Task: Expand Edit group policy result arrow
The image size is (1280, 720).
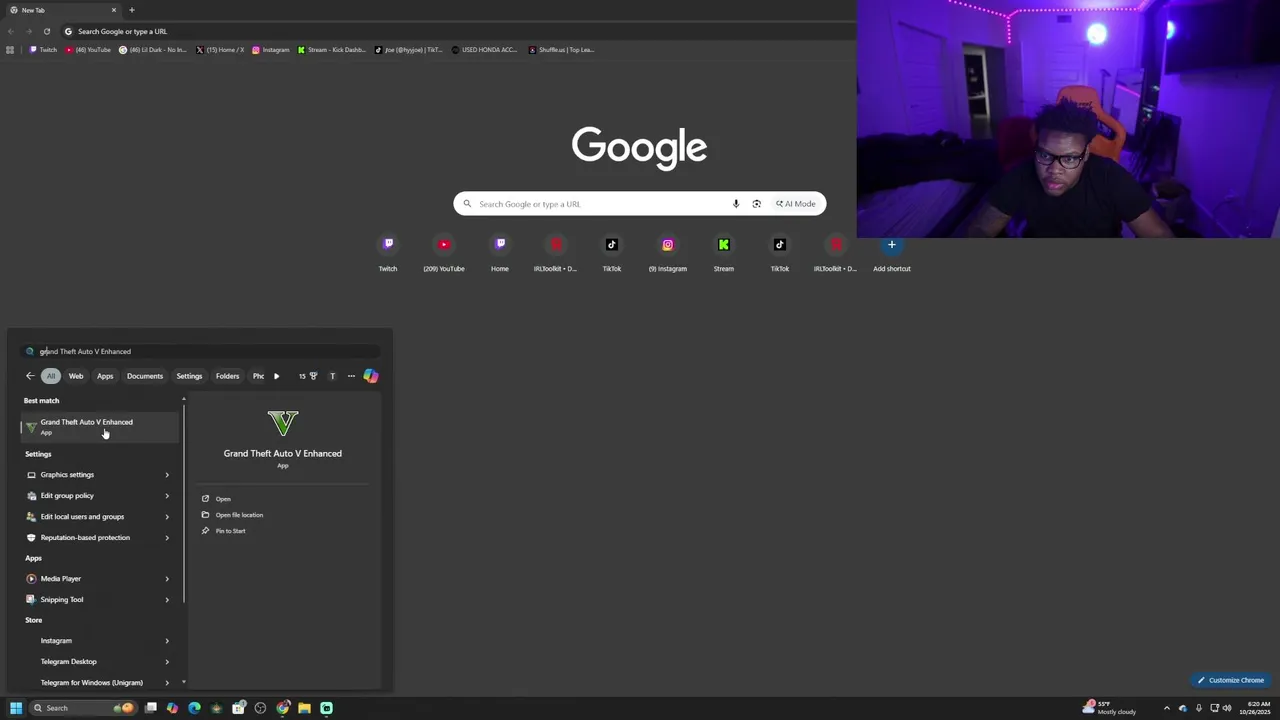Action: [167, 496]
